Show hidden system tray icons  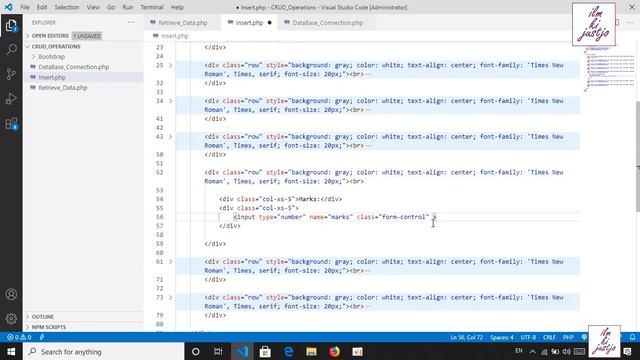(533, 351)
